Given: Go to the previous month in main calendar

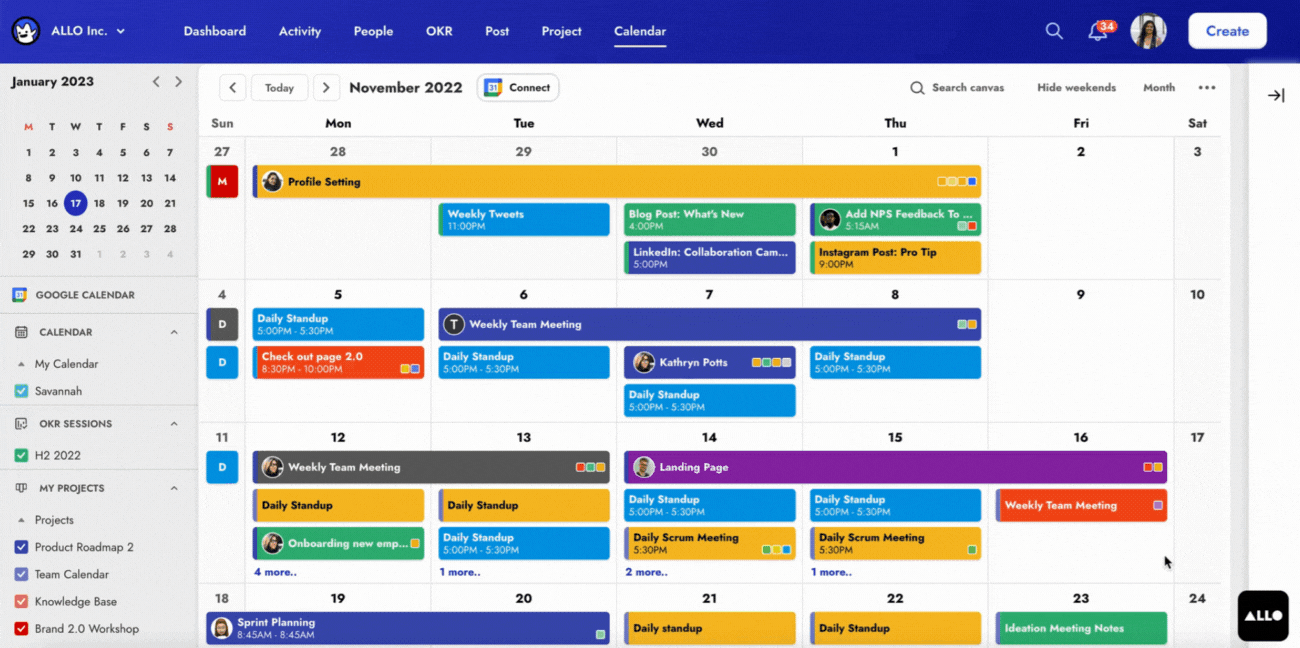Looking at the screenshot, I should coord(233,88).
